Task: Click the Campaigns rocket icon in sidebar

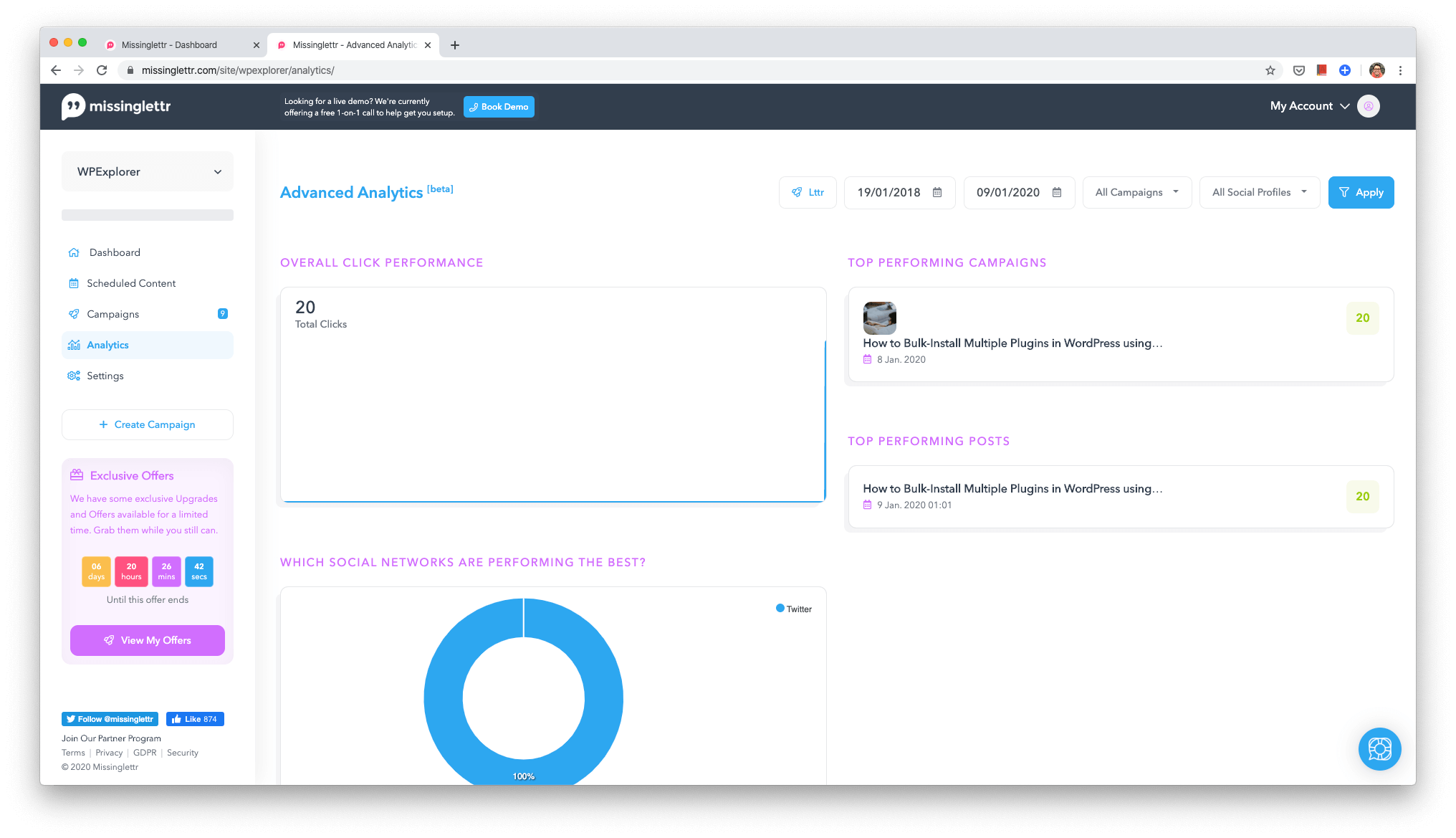Action: click(74, 314)
